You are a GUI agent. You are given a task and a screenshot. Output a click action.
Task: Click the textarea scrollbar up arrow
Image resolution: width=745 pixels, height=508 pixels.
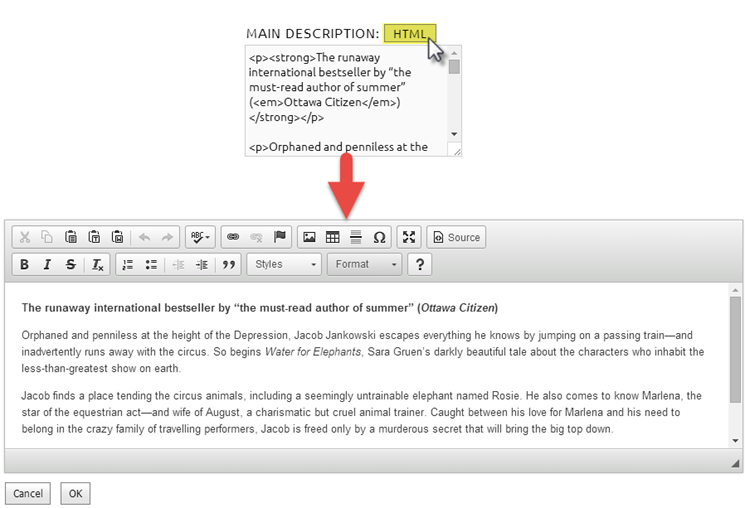tap(454, 52)
